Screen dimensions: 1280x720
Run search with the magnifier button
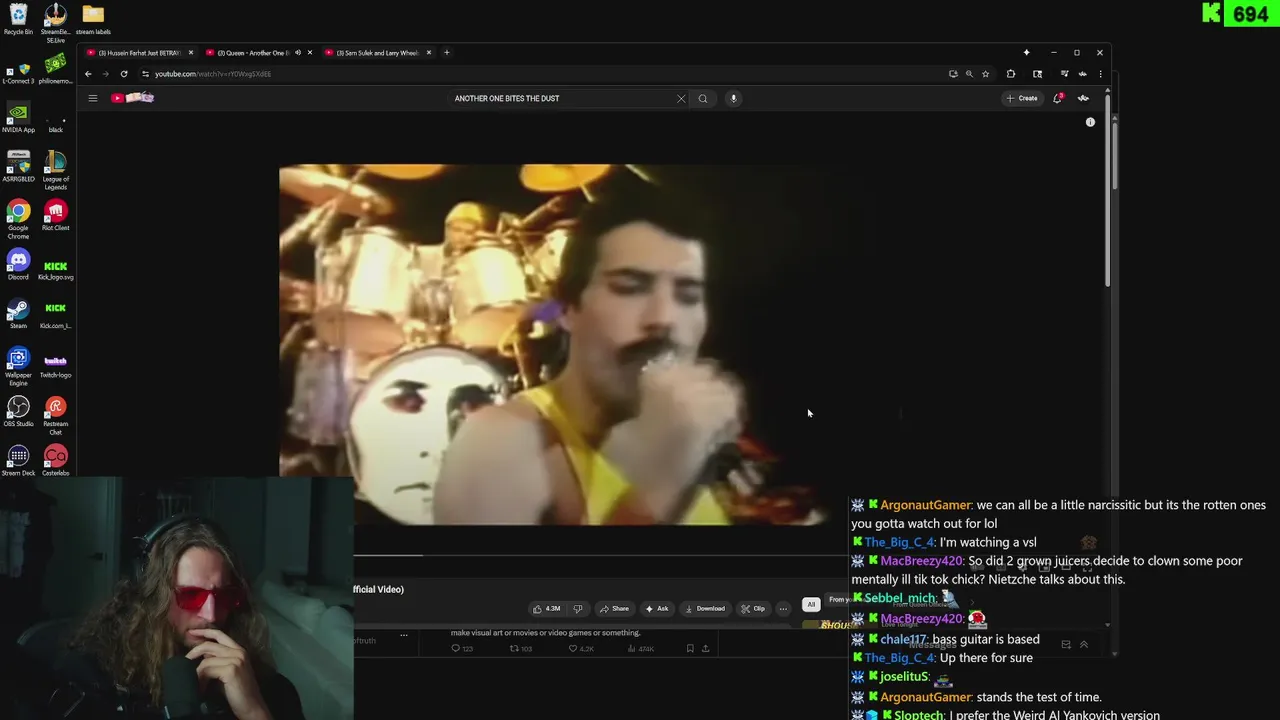(x=703, y=98)
